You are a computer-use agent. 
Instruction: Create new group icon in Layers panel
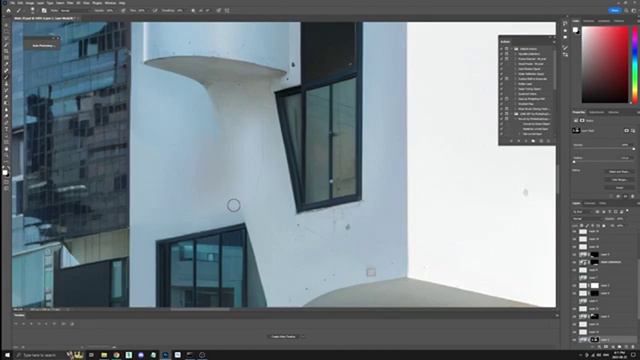619,346
